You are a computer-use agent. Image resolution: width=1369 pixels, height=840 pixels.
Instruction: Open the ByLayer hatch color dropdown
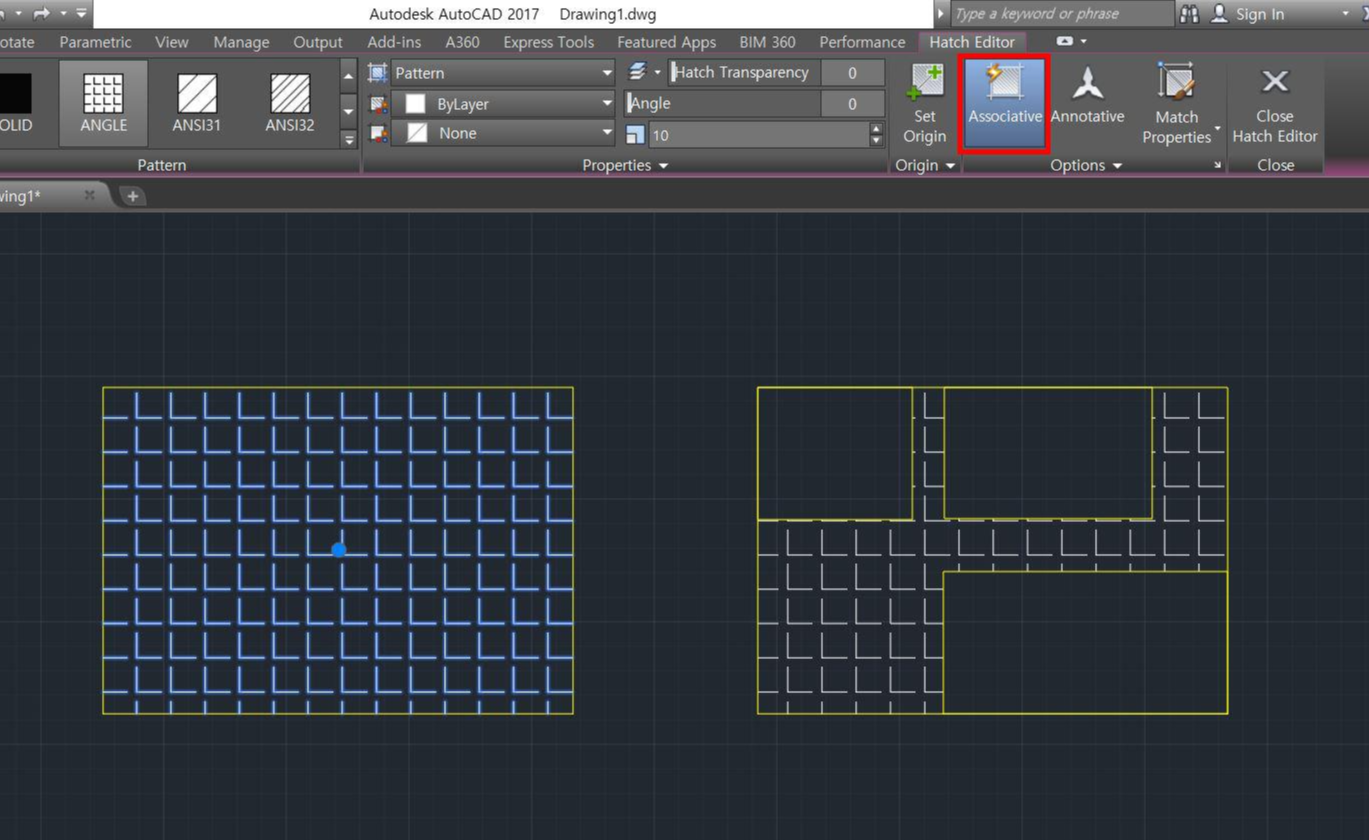503,103
